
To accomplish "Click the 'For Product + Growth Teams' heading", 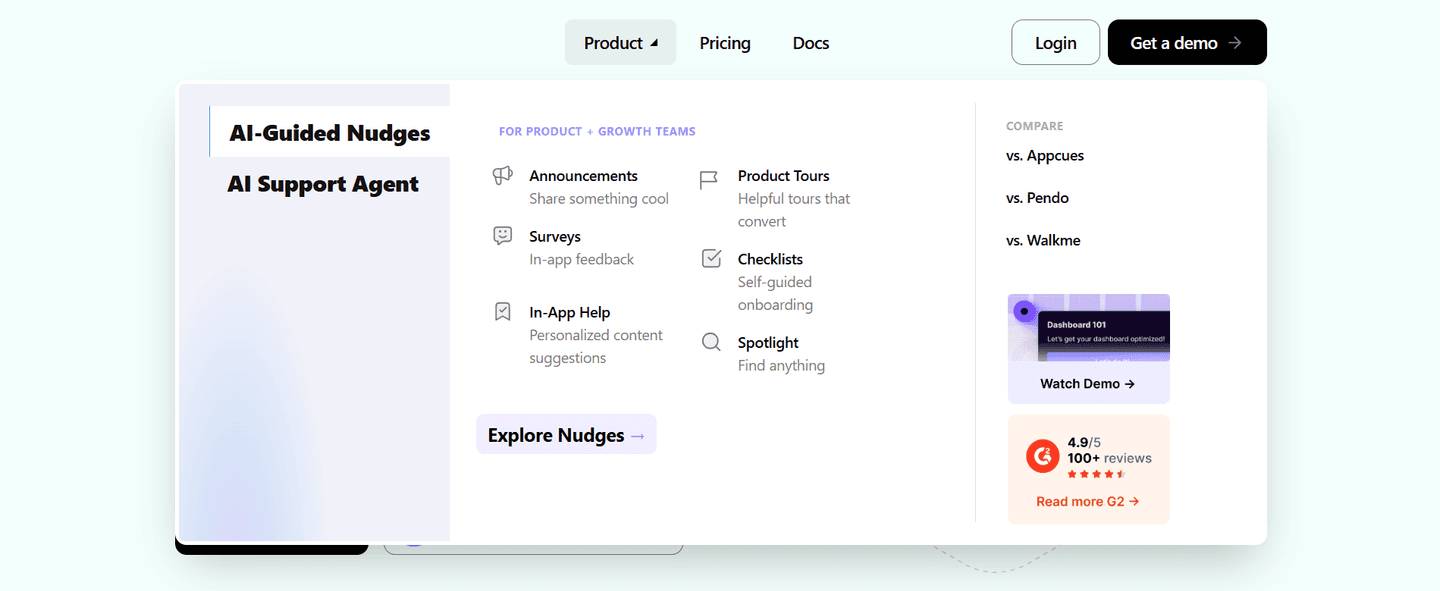I will (x=597, y=131).
